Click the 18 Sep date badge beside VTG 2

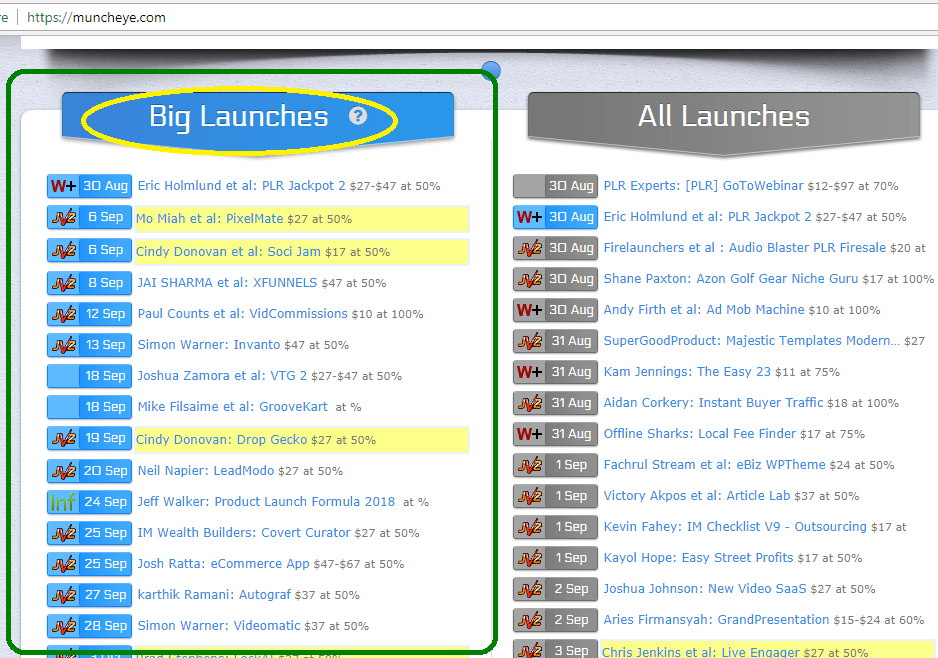pos(105,376)
